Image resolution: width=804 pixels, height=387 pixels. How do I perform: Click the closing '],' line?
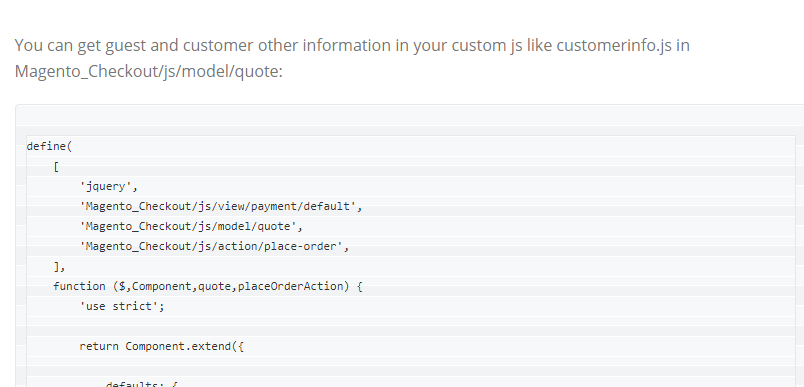[59, 267]
